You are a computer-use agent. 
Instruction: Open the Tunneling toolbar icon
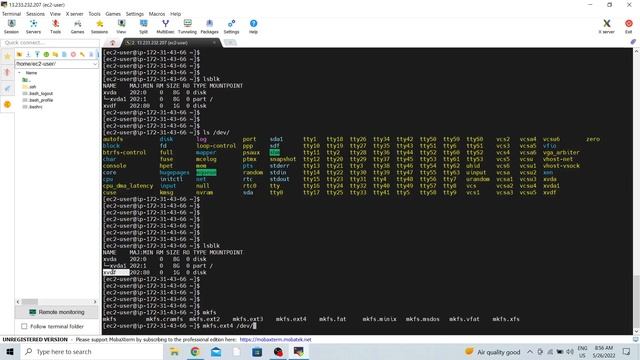pos(187,27)
